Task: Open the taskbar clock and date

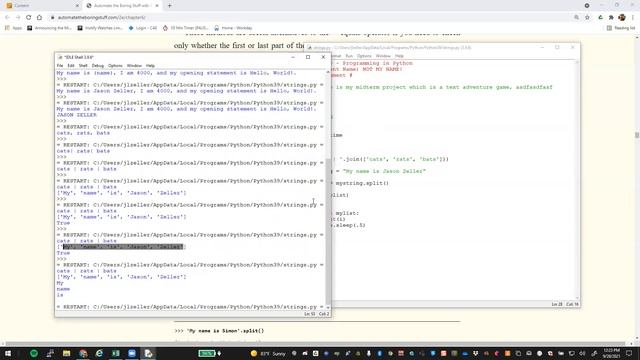Action: [611, 353]
